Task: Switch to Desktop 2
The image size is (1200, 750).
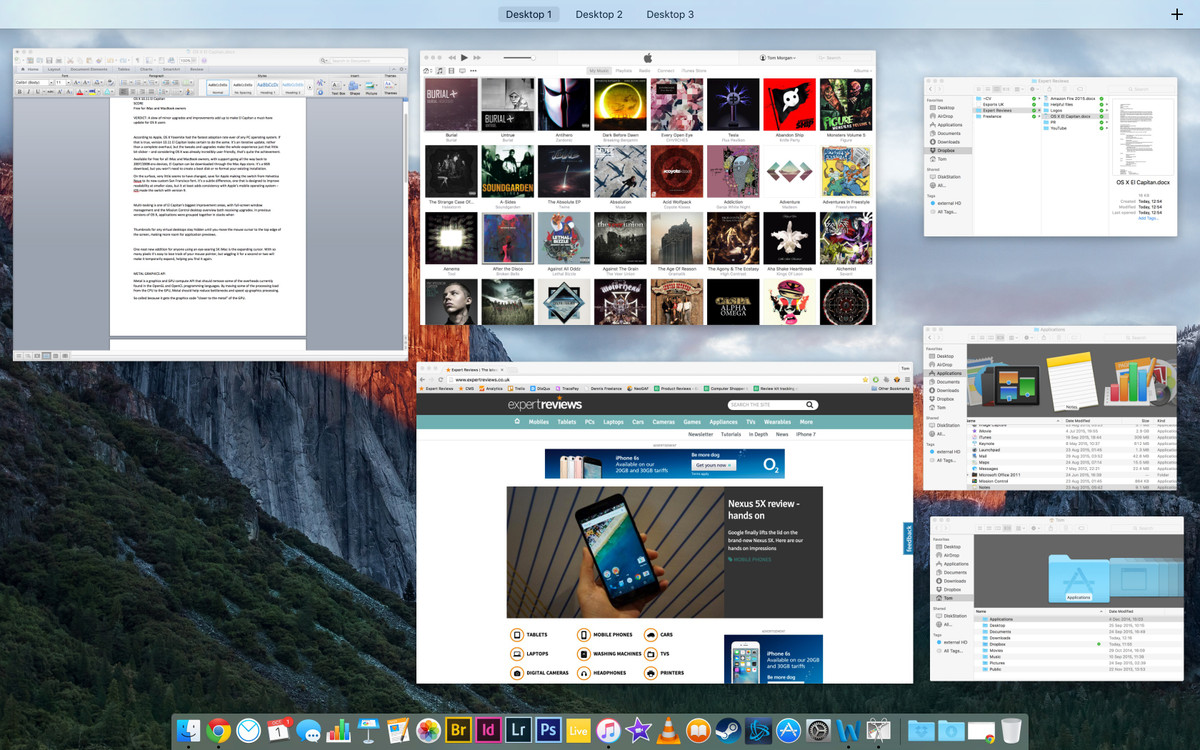Action: coord(599,14)
